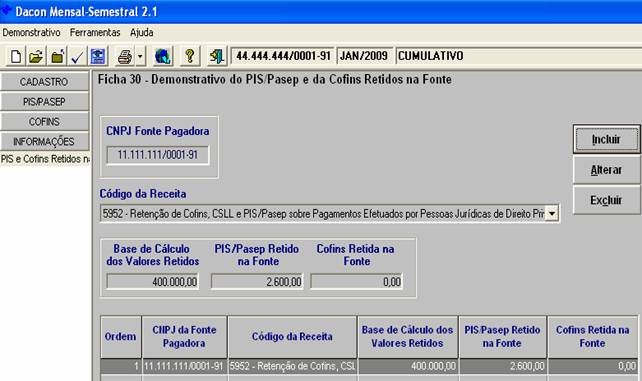The height and width of the screenshot is (381, 642).
Task: Open the Ajuda menu
Action: coord(142,33)
